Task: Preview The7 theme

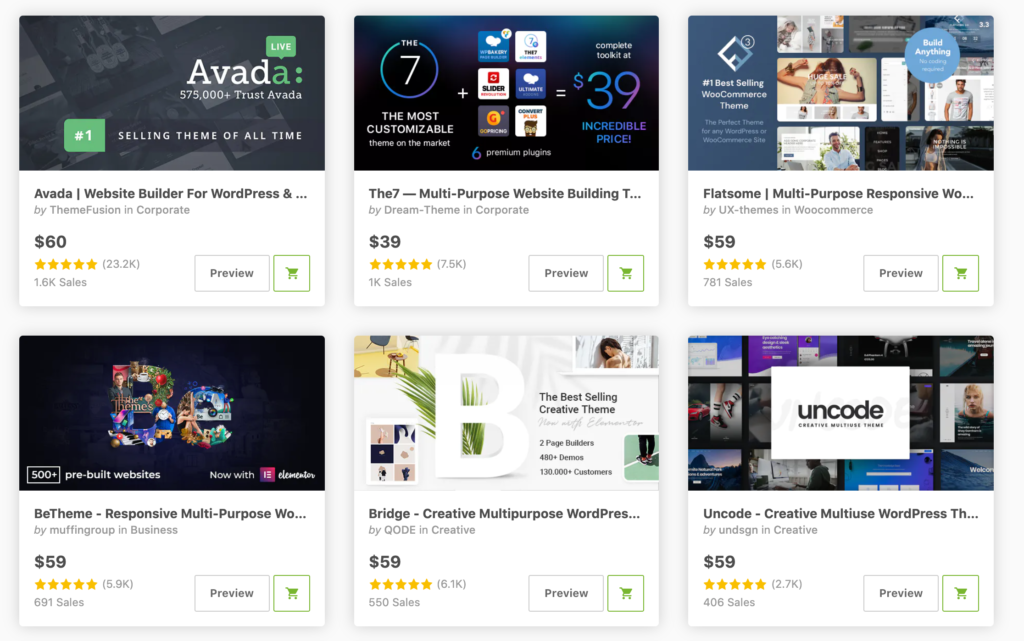Action: tap(566, 273)
